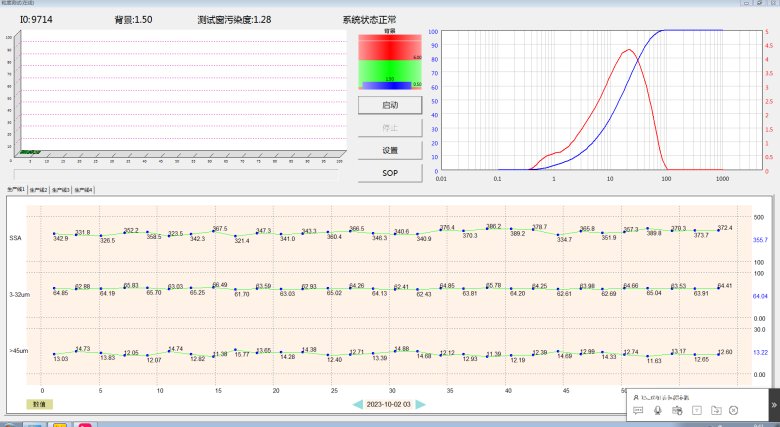Expand the floating toolbar with the double chevron
The width and height of the screenshot is (780, 427).
coord(773,405)
